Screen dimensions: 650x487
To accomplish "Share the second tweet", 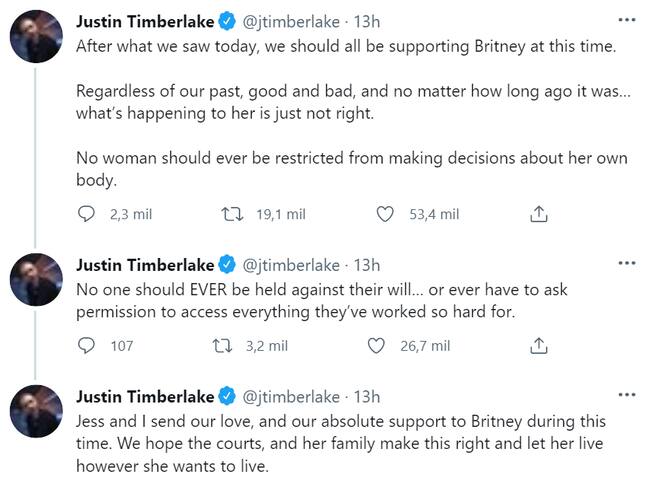I will tap(537, 346).
